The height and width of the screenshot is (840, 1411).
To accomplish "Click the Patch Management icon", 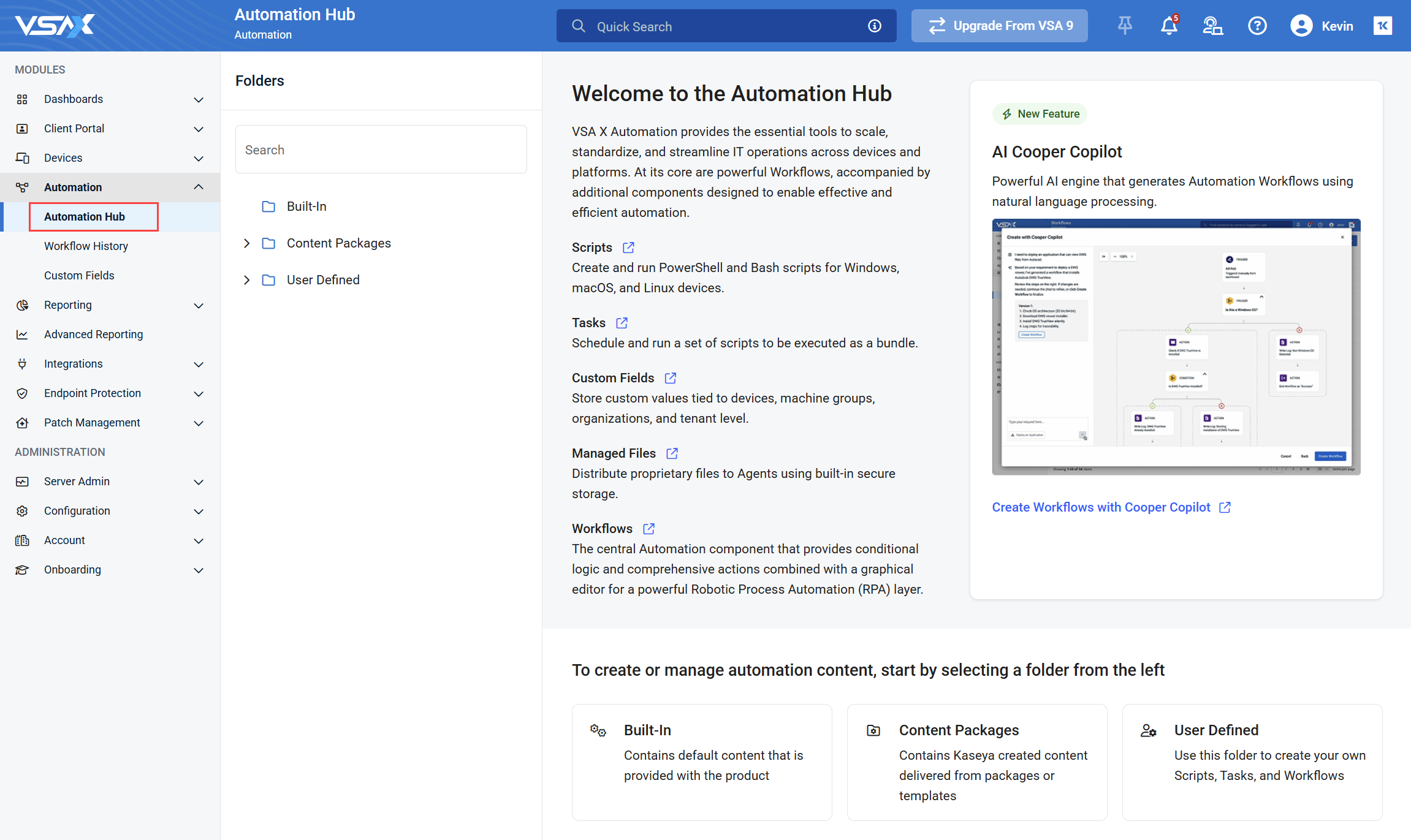I will pyautogui.click(x=22, y=423).
